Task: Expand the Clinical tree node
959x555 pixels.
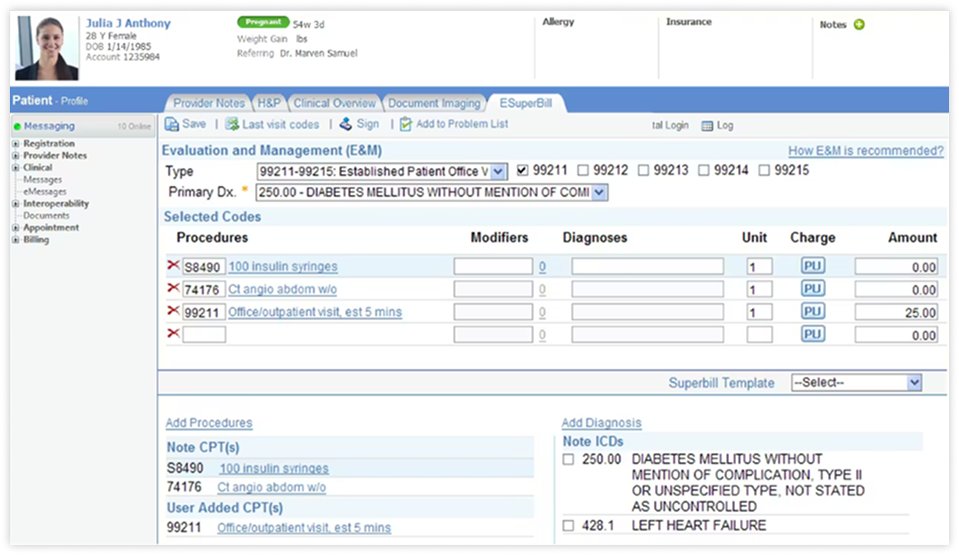Action: click(15, 168)
